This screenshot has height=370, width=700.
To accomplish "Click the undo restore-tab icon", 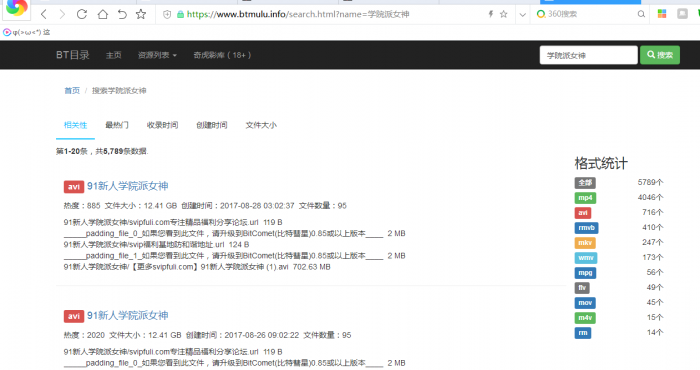I will click(x=122, y=14).
